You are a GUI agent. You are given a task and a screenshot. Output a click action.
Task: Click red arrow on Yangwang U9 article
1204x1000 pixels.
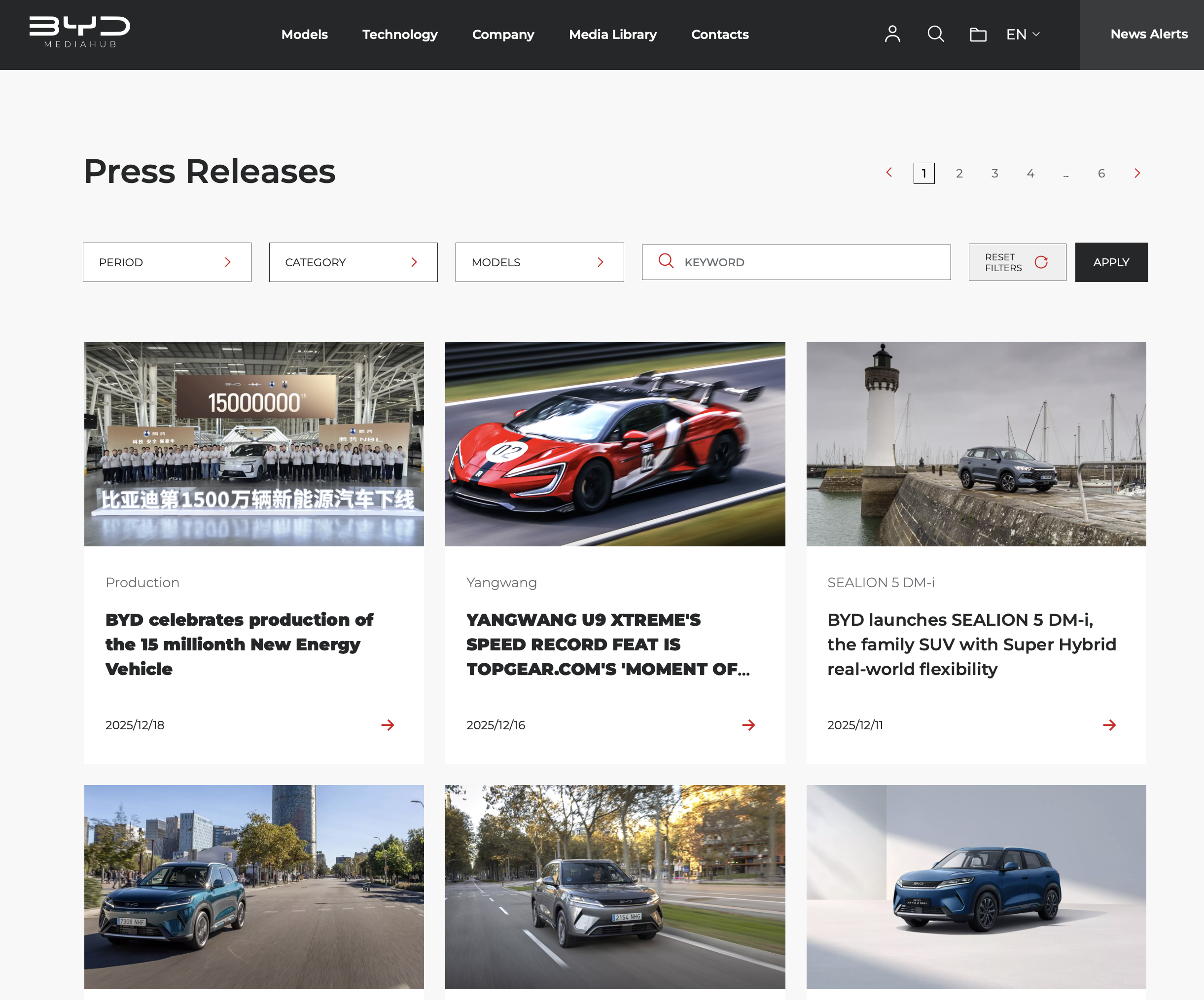pyautogui.click(x=748, y=725)
